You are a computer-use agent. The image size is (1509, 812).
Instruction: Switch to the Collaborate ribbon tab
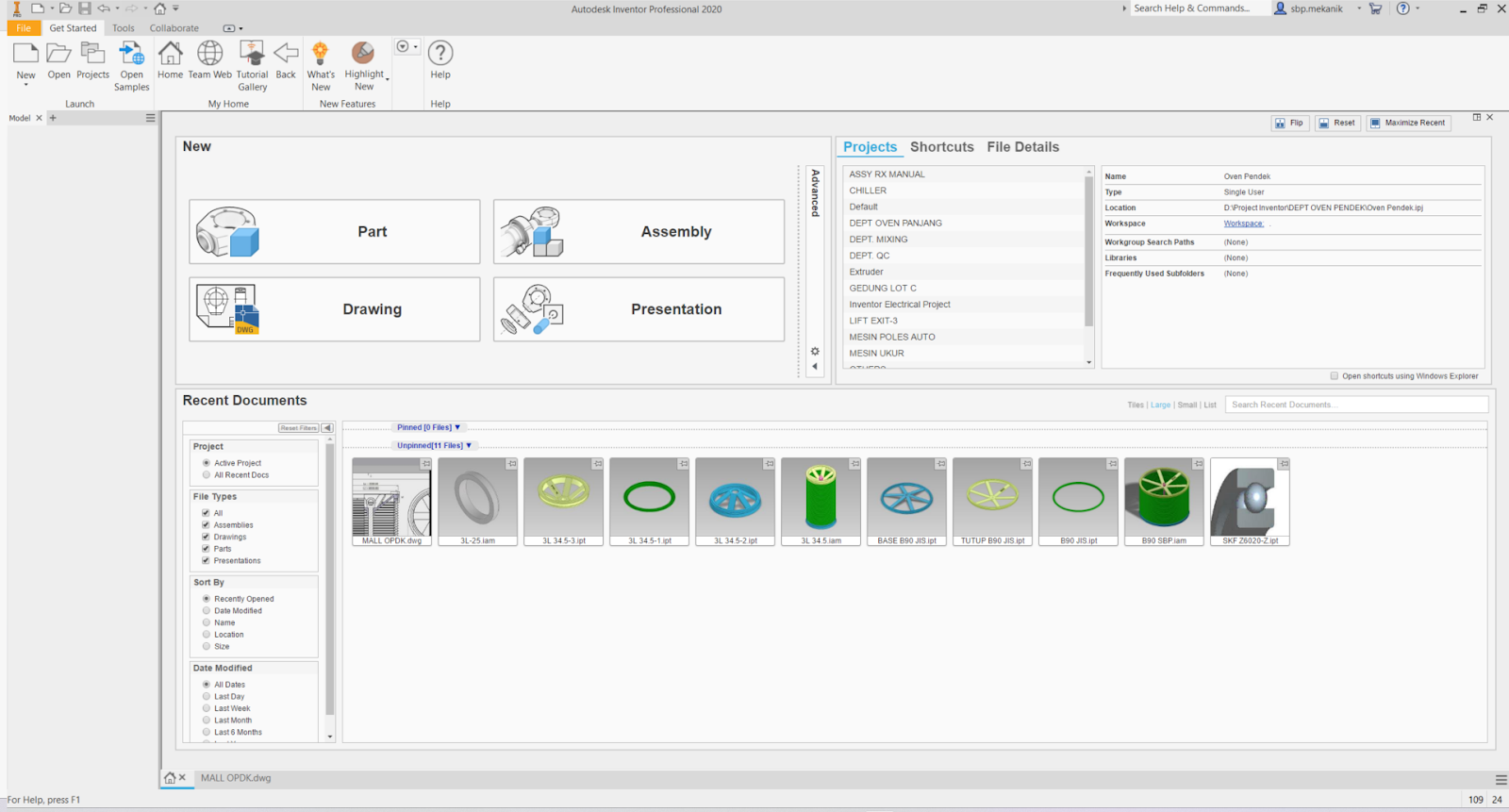[174, 28]
